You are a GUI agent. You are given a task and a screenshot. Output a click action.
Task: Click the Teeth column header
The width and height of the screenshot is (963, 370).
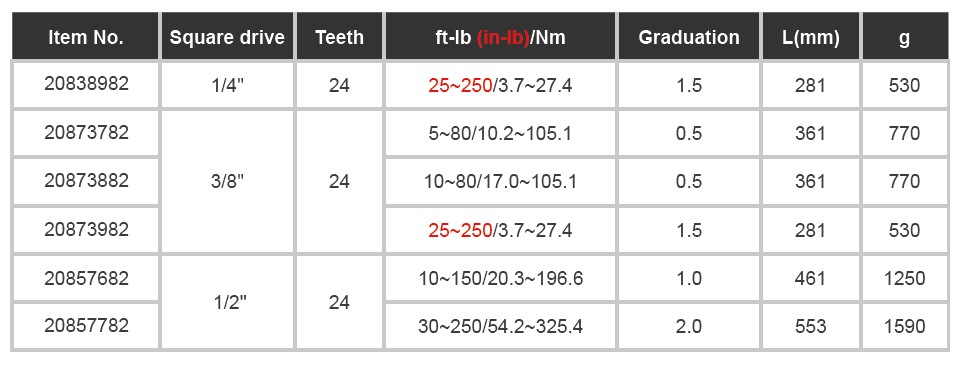340,37
